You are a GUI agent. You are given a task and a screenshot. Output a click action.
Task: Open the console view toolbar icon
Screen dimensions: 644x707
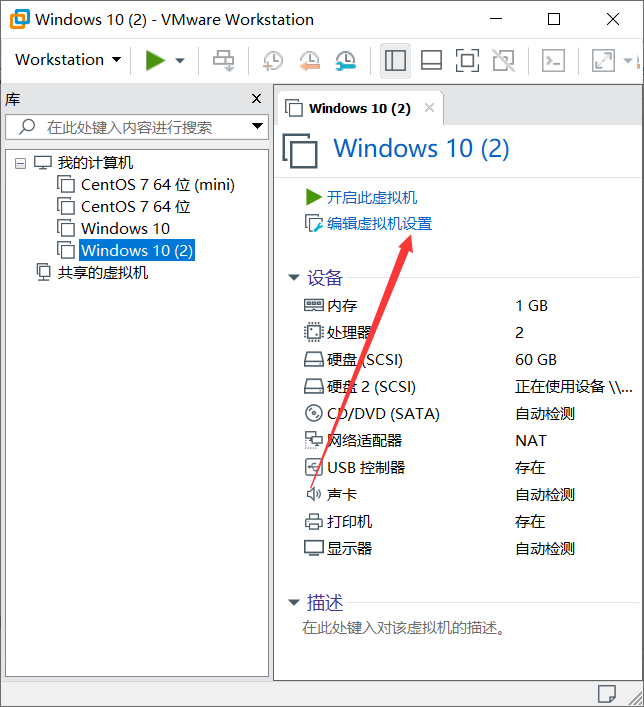coord(553,60)
